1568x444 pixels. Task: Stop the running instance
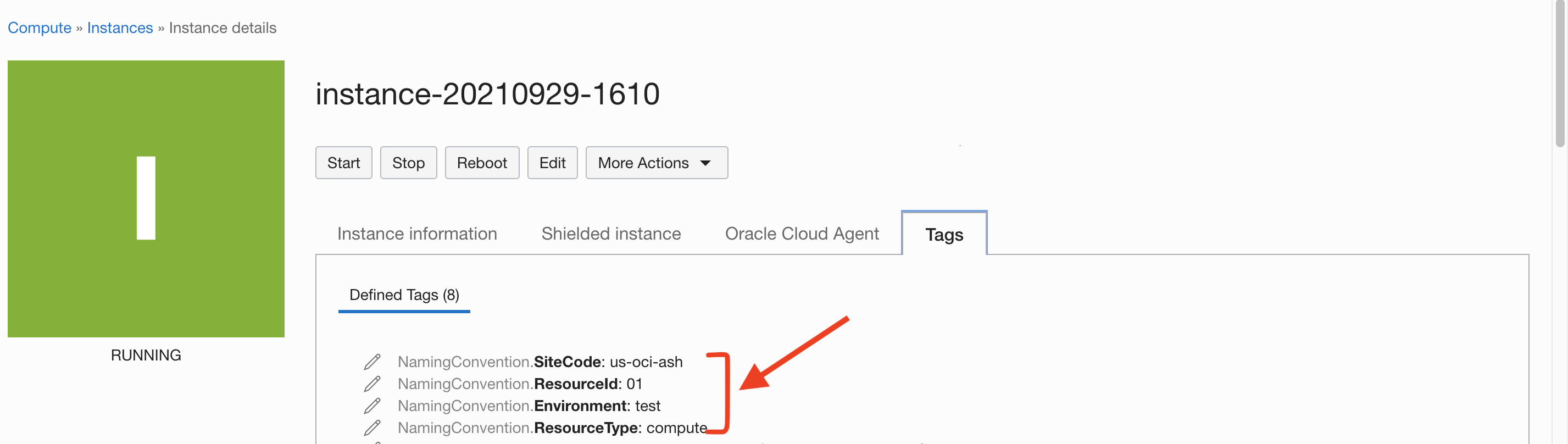coord(408,163)
